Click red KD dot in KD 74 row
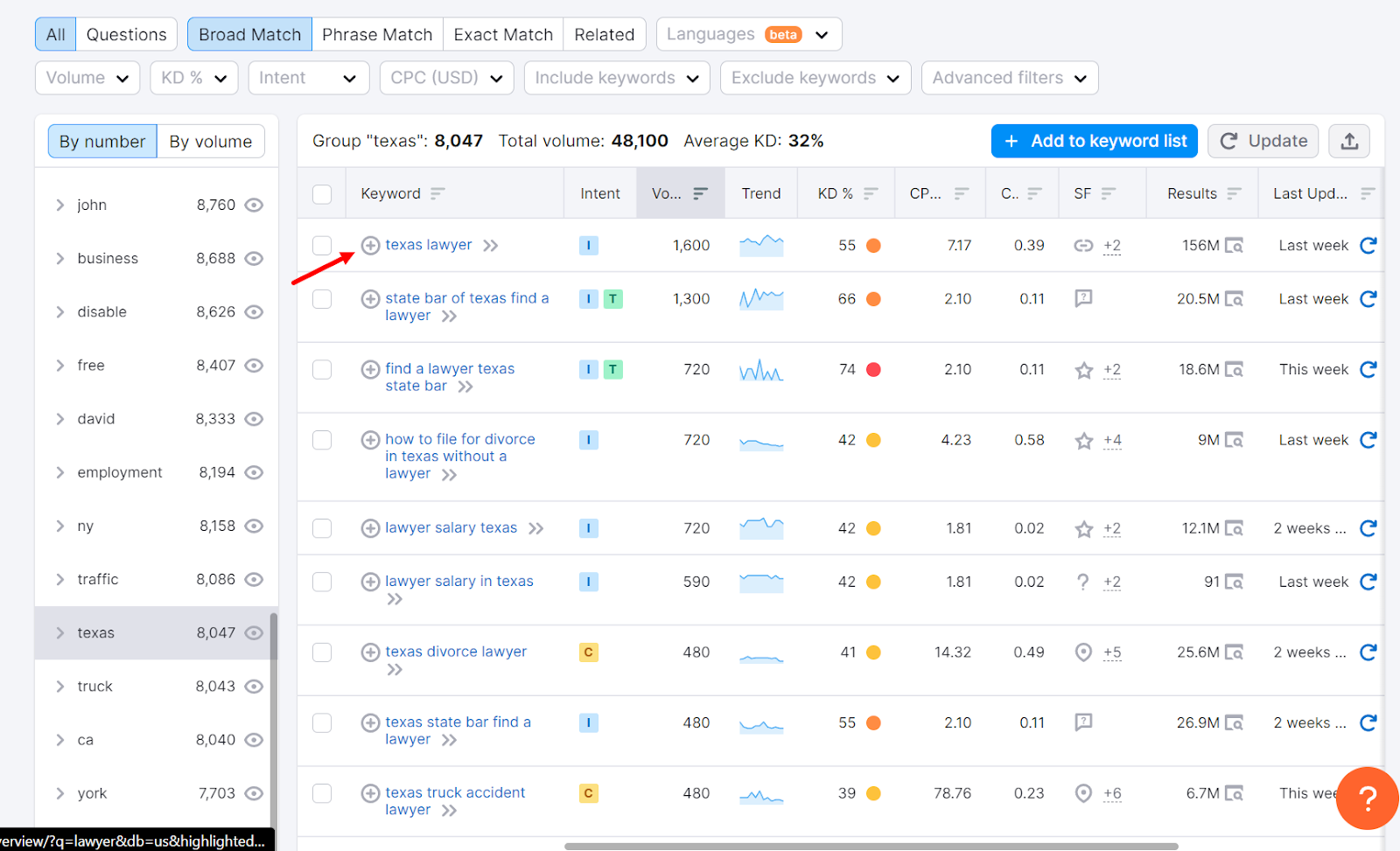The image size is (1400, 851). (873, 370)
